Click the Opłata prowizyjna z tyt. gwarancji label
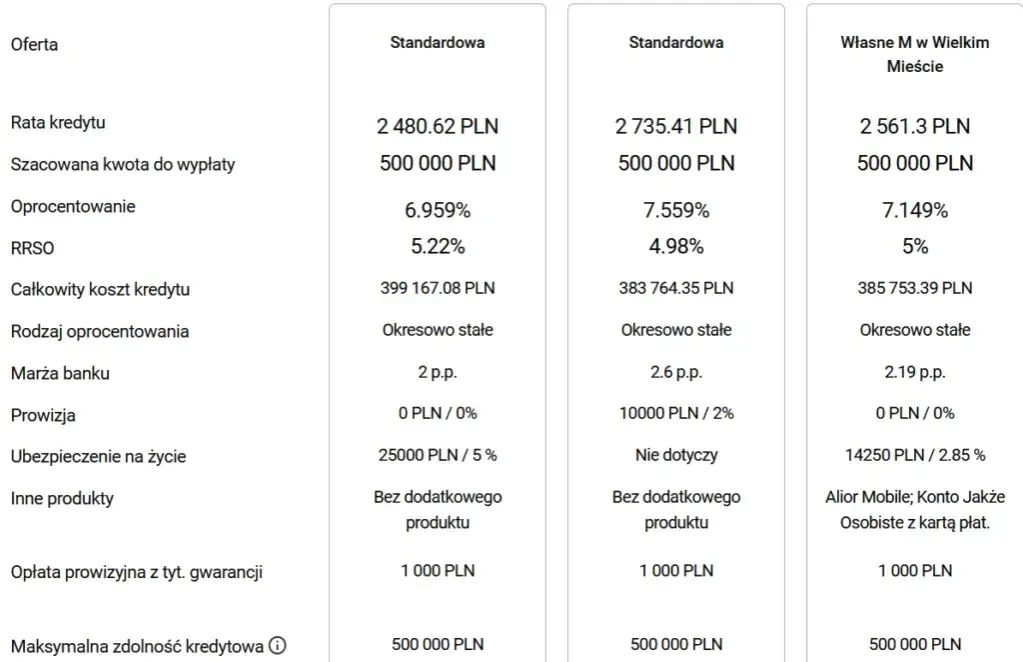The width and height of the screenshot is (1023, 662). pyautogui.click(x=137, y=573)
